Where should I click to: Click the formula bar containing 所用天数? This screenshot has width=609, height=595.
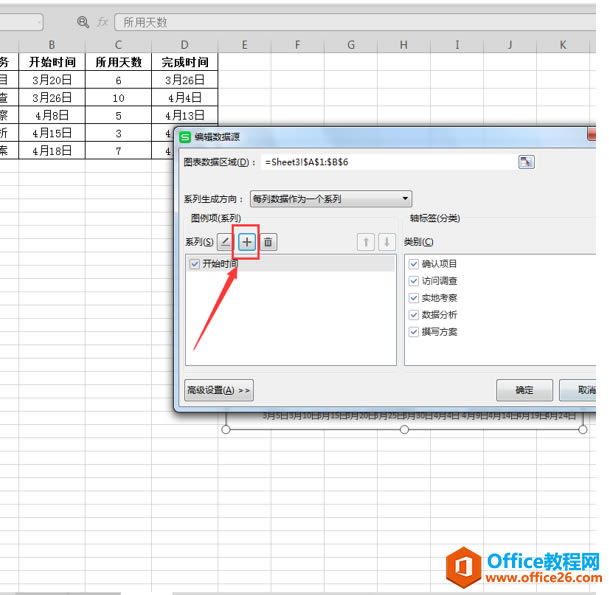point(355,22)
